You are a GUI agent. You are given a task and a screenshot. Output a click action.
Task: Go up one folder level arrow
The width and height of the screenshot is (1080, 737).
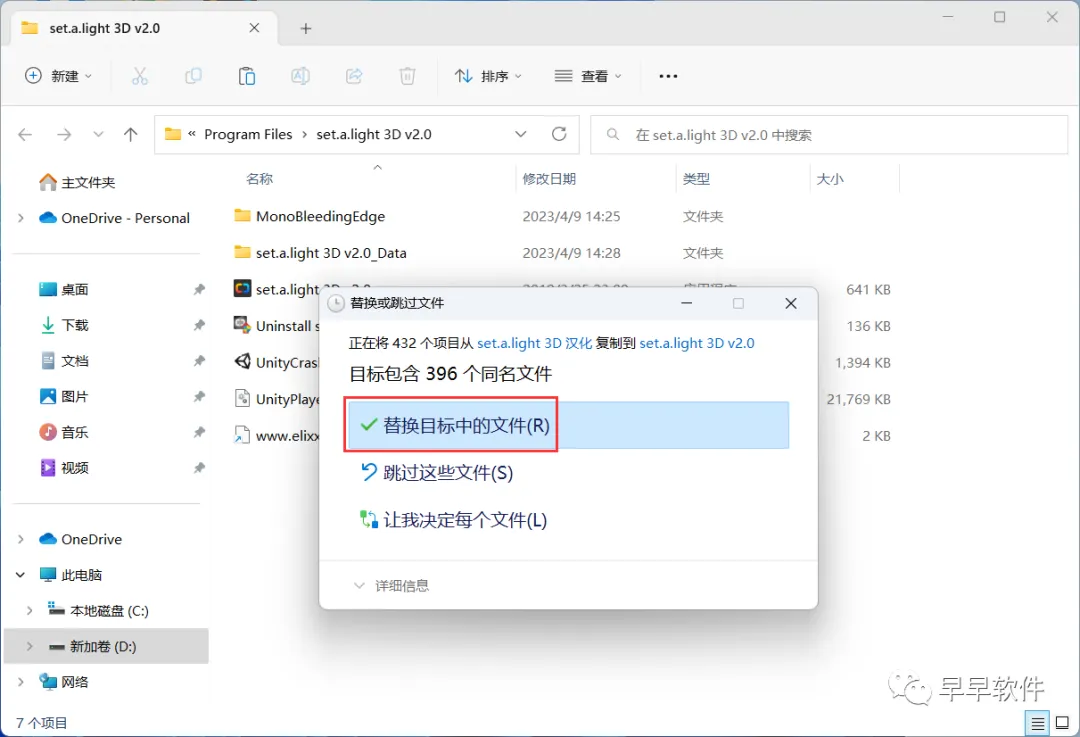pyautogui.click(x=130, y=134)
